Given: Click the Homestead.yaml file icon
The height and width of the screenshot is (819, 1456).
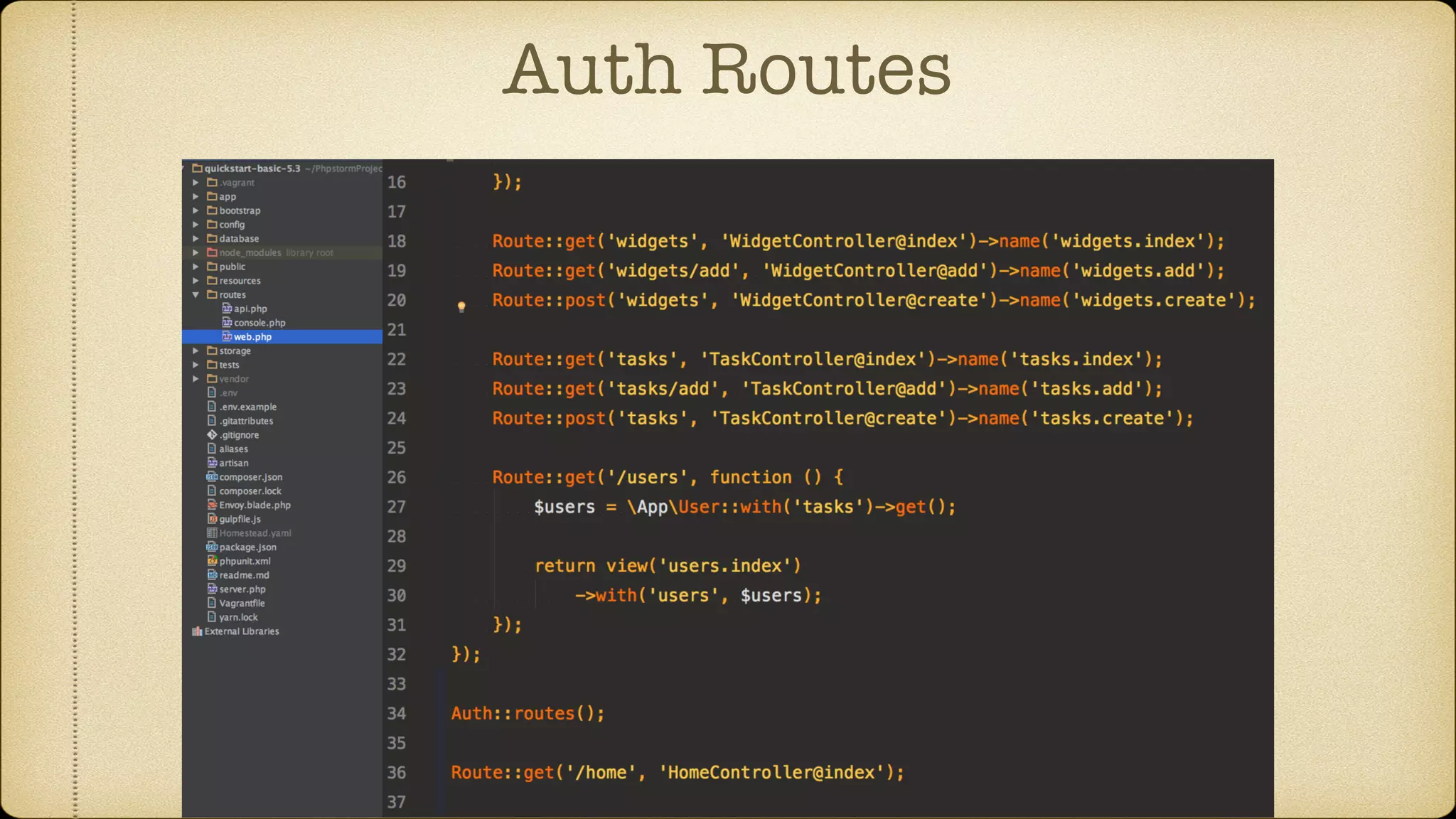Looking at the screenshot, I should pos(212,533).
